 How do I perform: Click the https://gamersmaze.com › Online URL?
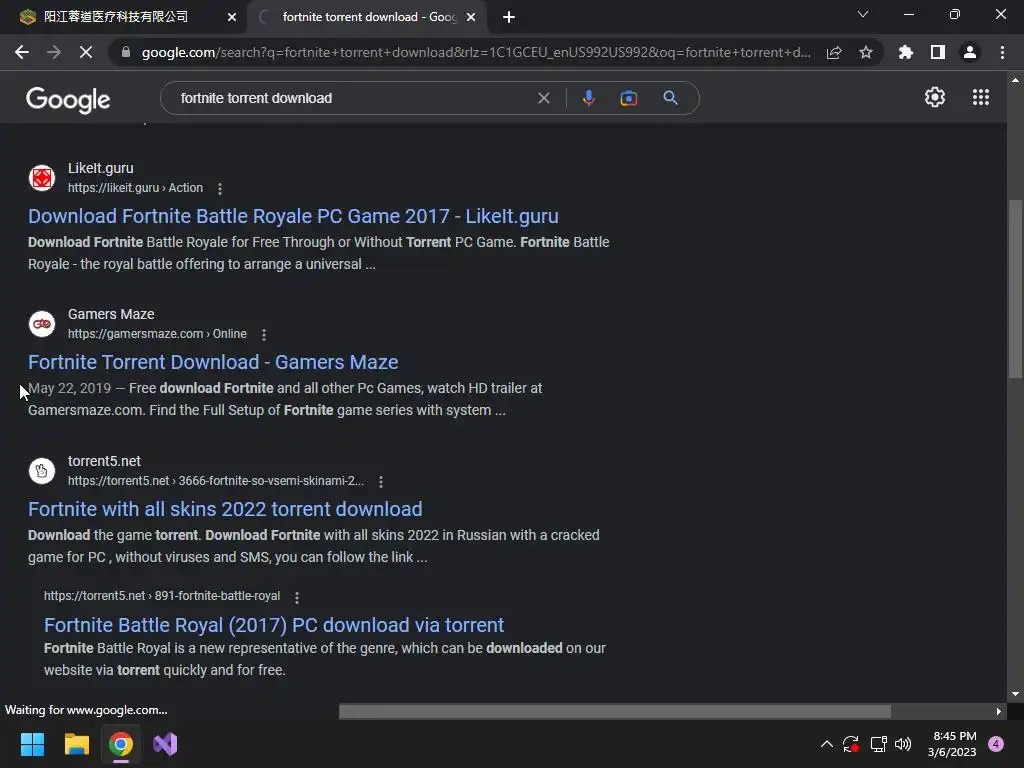point(157,334)
